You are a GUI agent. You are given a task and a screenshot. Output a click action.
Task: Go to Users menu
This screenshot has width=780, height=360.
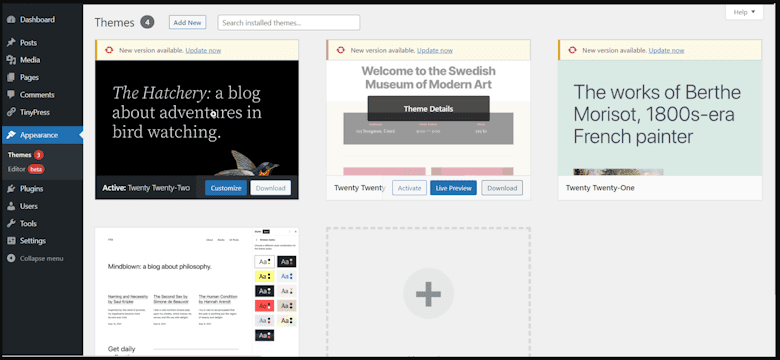click(42, 206)
